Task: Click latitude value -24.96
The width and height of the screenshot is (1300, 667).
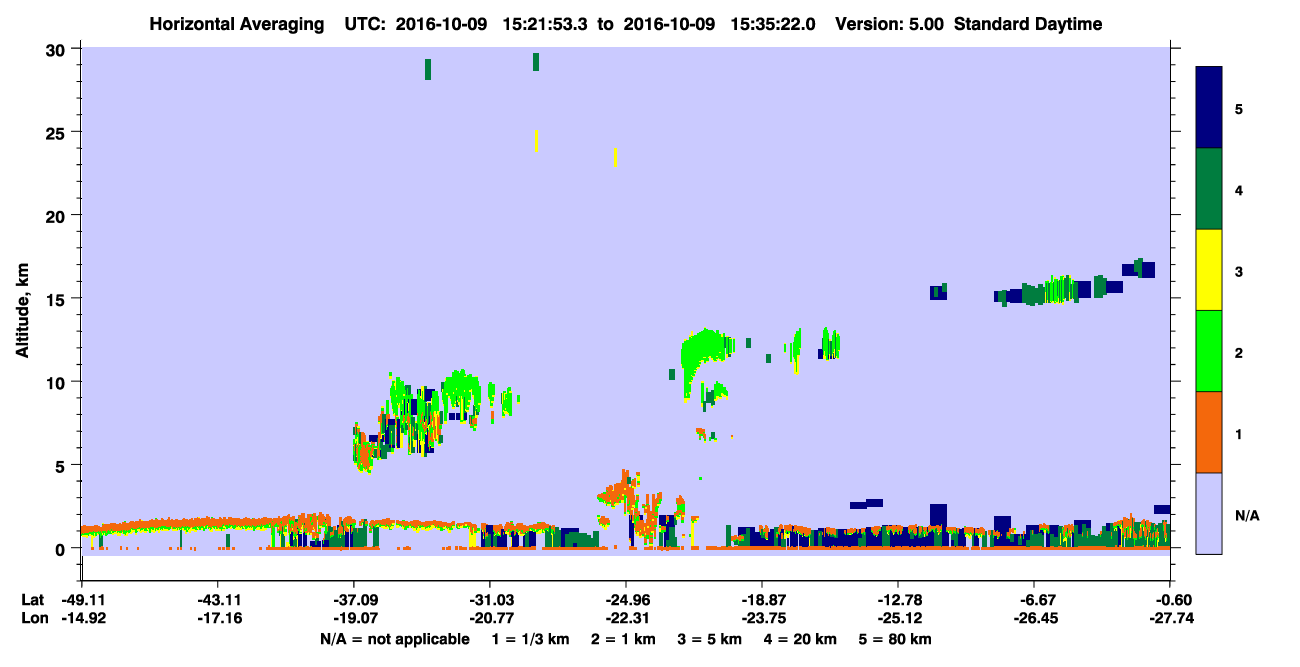Action: [x=625, y=600]
